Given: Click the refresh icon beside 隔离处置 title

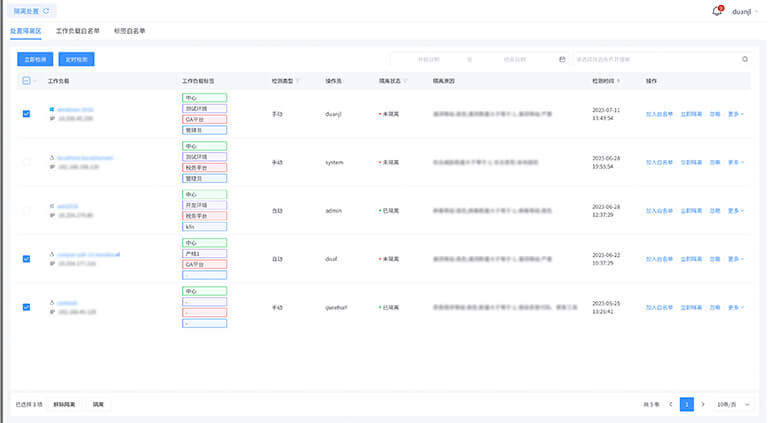Looking at the screenshot, I should coord(45,10).
